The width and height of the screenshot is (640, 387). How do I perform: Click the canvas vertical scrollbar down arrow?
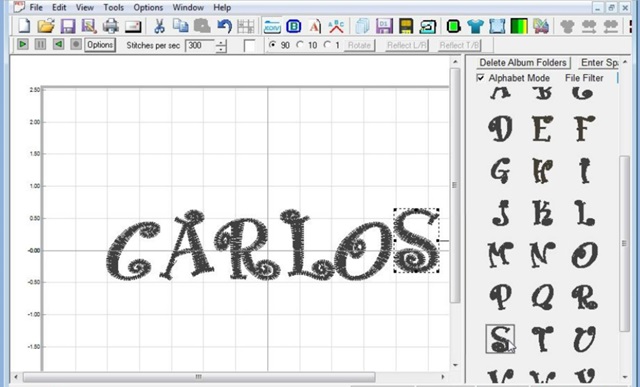click(455, 365)
